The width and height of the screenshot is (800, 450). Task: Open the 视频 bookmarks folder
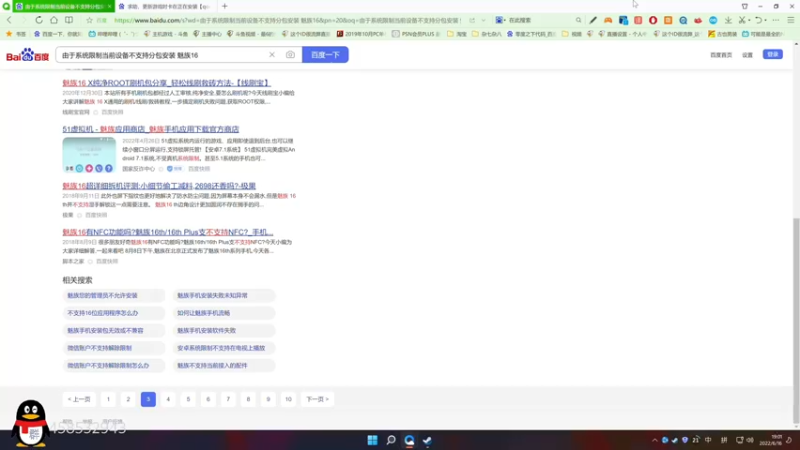[572, 34]
